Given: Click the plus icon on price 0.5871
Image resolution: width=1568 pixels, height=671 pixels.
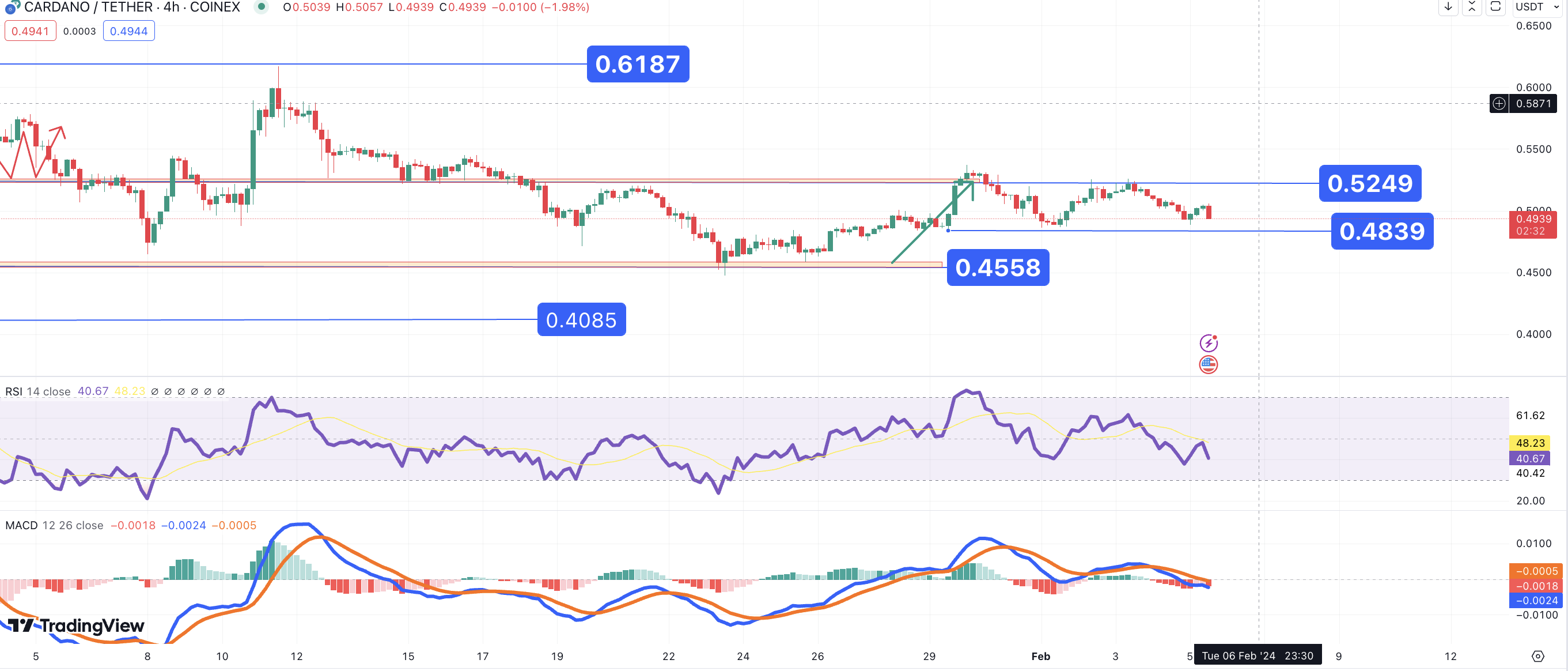Looking at the screenshot, I should click(x=1499, y=104).
